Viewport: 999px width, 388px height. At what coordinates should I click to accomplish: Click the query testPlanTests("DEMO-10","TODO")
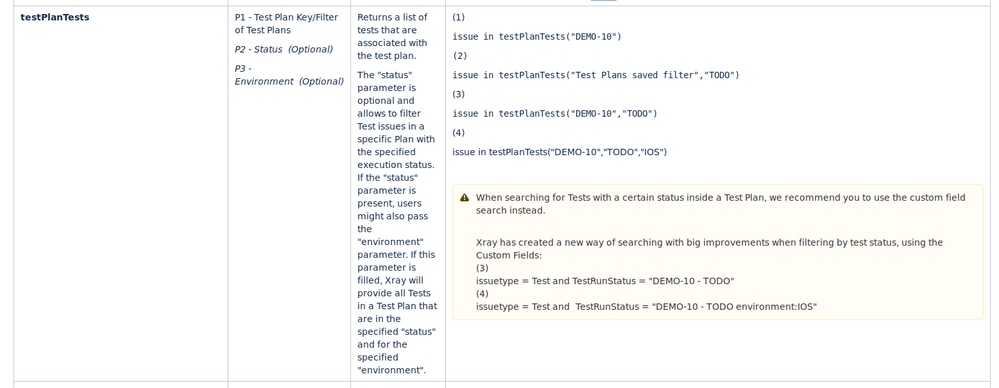[x=554, y=113]
